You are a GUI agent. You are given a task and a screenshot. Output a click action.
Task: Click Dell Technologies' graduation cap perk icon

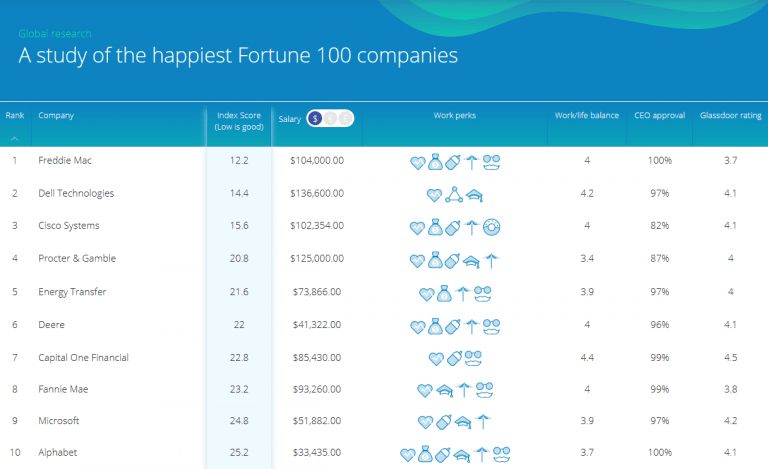(473, 194)
